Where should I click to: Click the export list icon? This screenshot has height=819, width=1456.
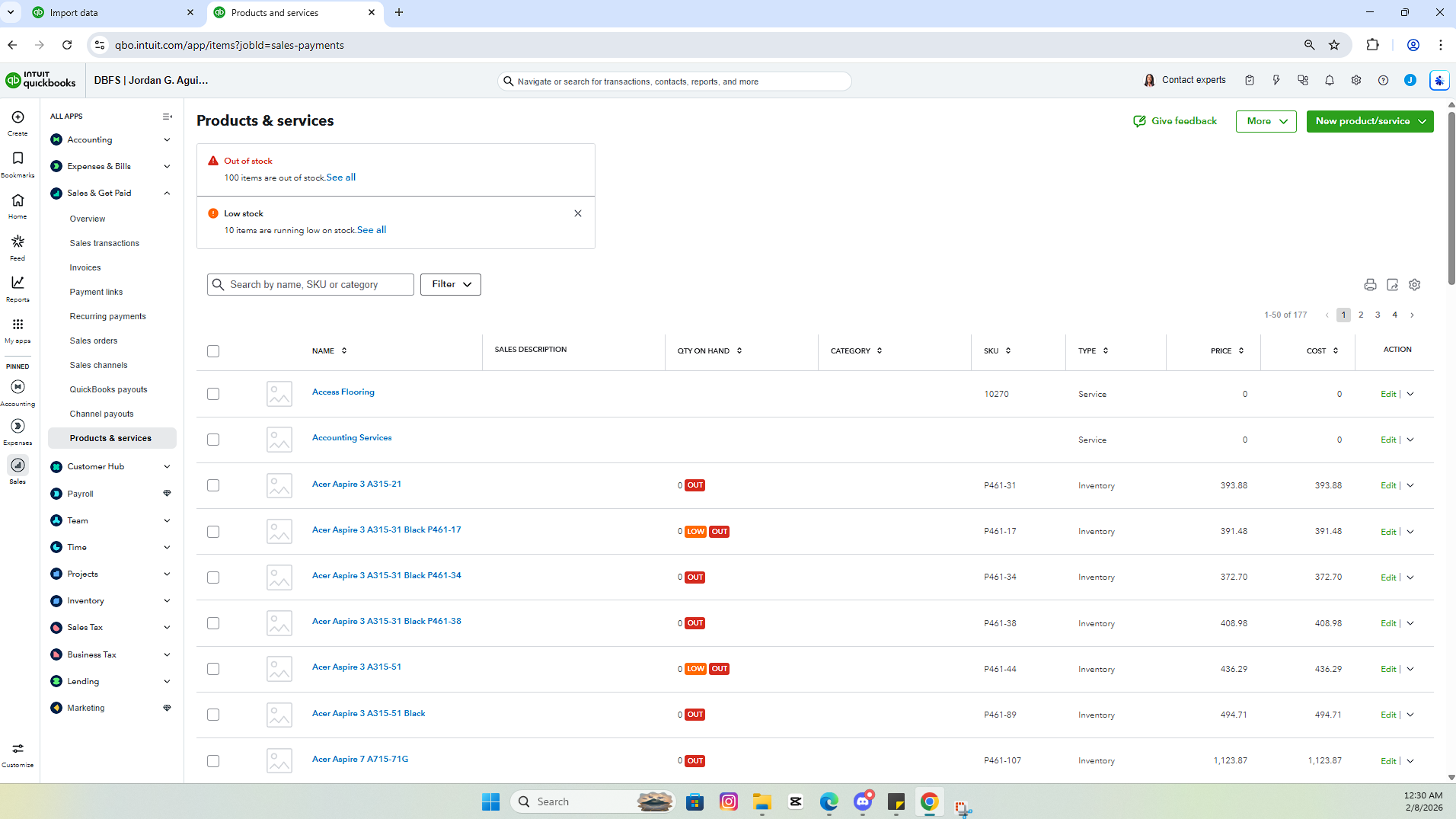pyautogui.click(x=1392, y=285)
